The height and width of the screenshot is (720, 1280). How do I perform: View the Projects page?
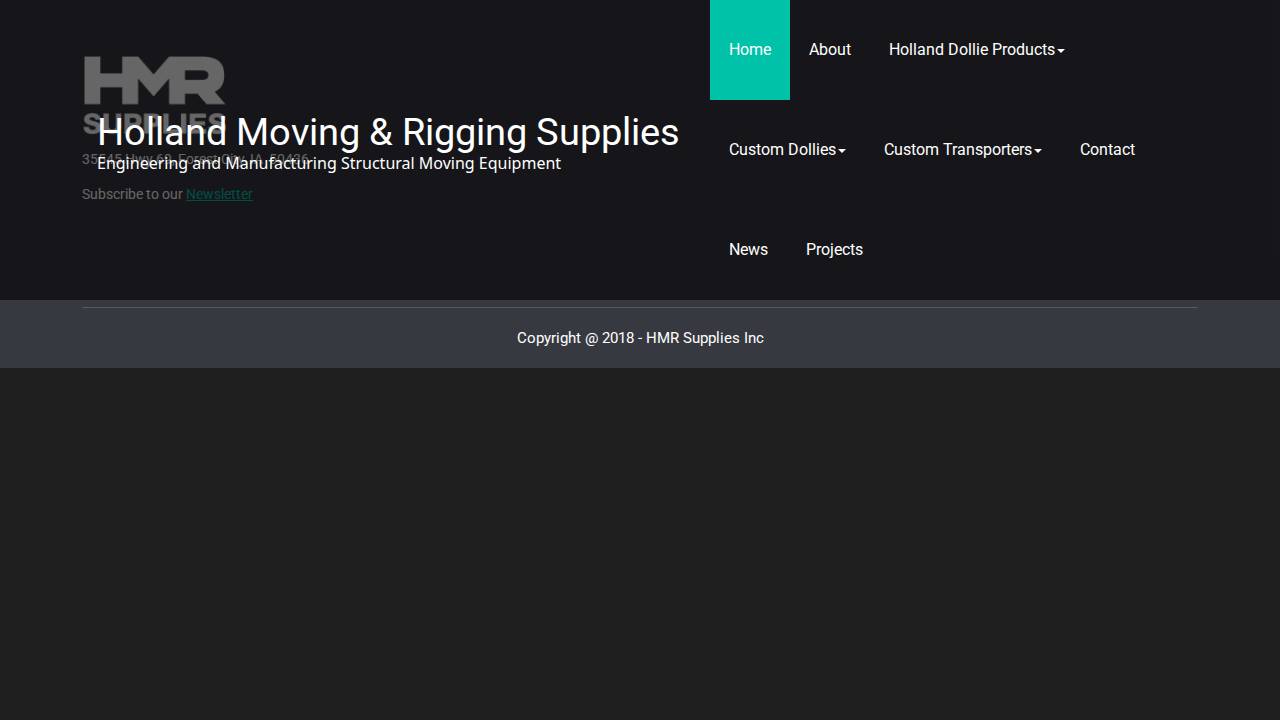point(834,249)
